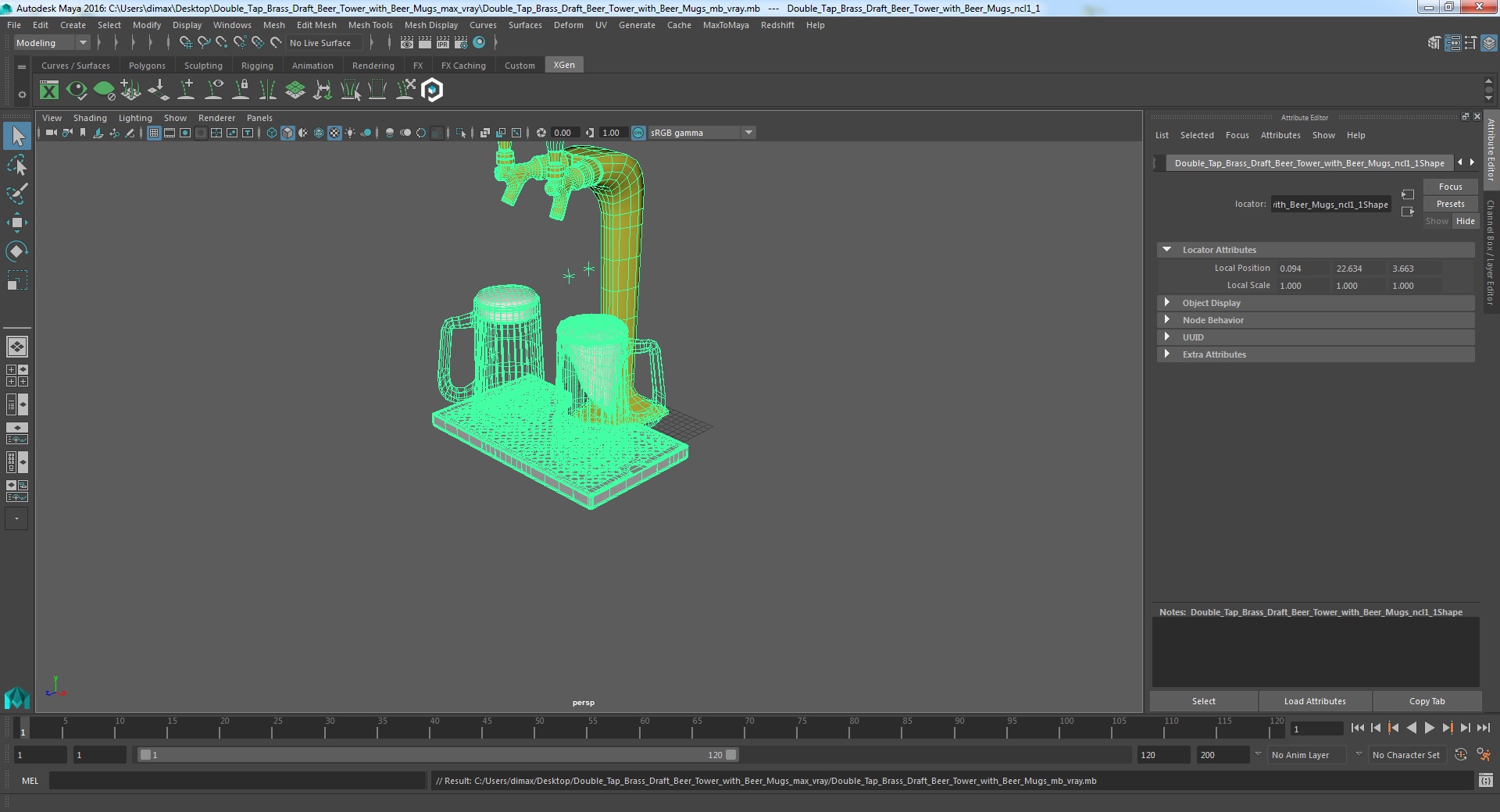Click the single perspective layout icon
This screenshot has width=1500, height=812.
pos(17,346)
